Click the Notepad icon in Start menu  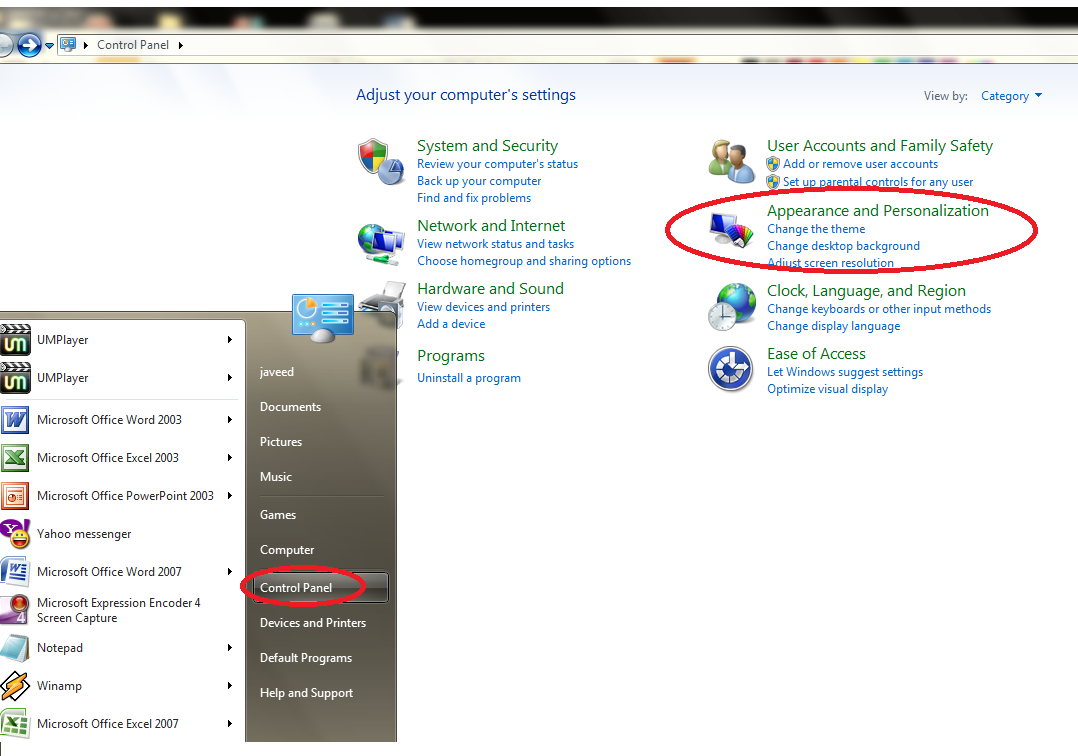(15, 647)
